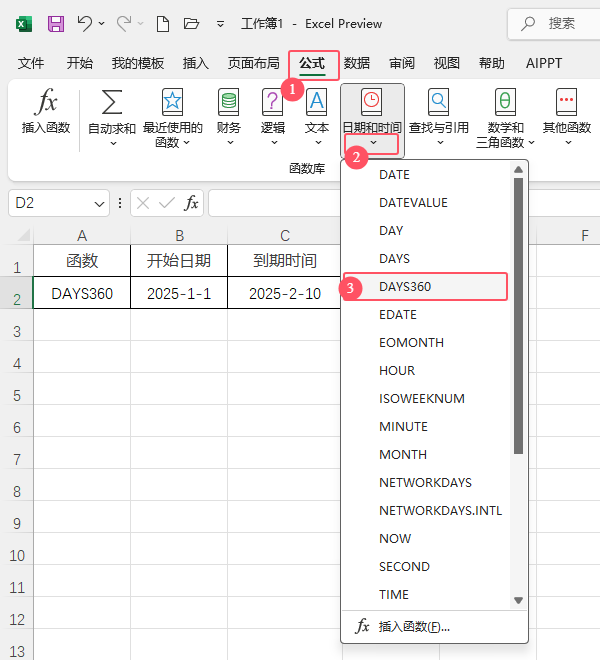
Task: Expand the 文本 dropdown arrow
Action: (x=318, y=143)
